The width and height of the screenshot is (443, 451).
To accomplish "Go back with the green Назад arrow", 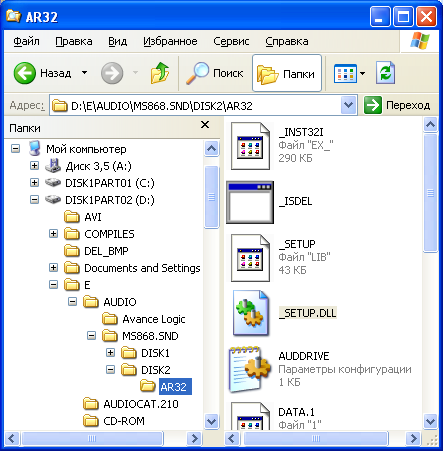I will coord(25,73).
